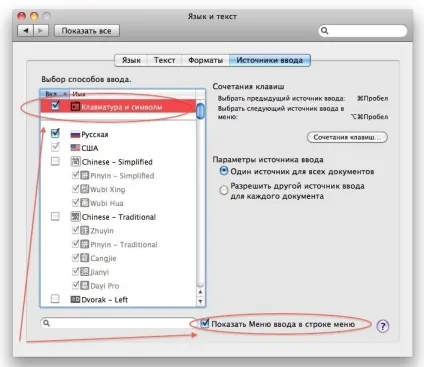Click the list's scroll down arrow
424x367 pixels.
(200, 301)
